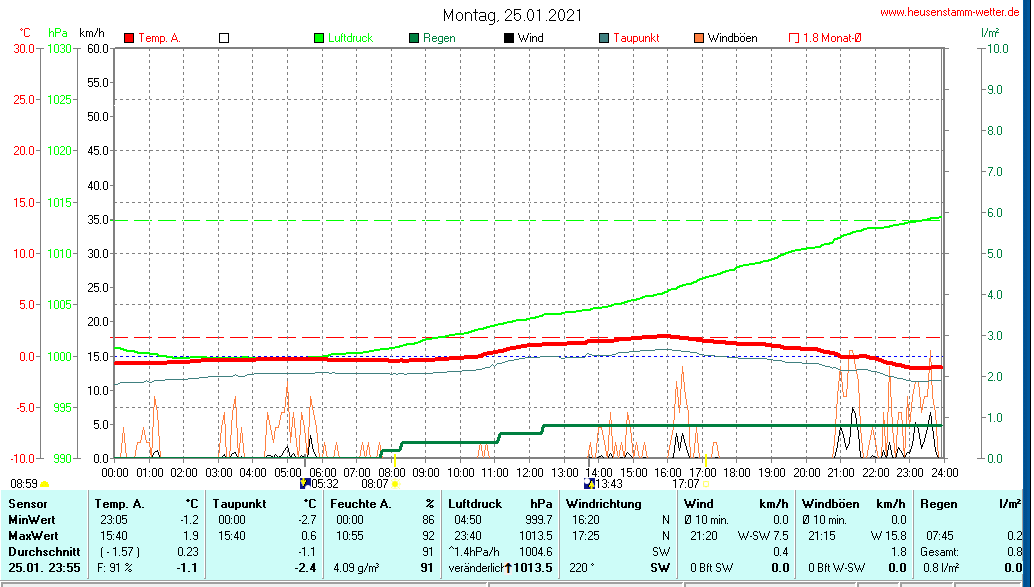
Task: Click the bright green Luftdruck legend square
Action: point(320,38)
